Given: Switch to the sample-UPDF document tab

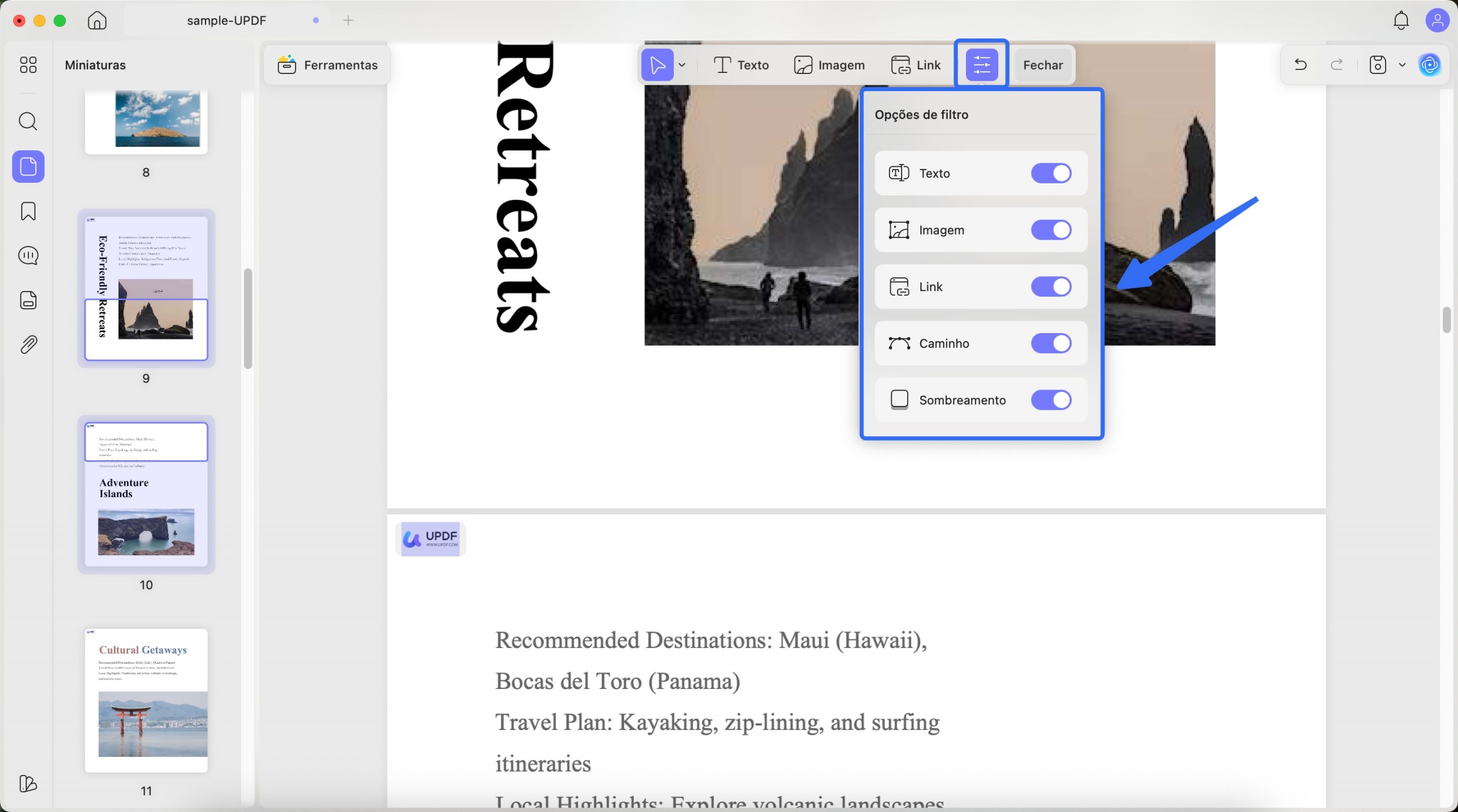Looking at the screenshot, I should 226,20.
